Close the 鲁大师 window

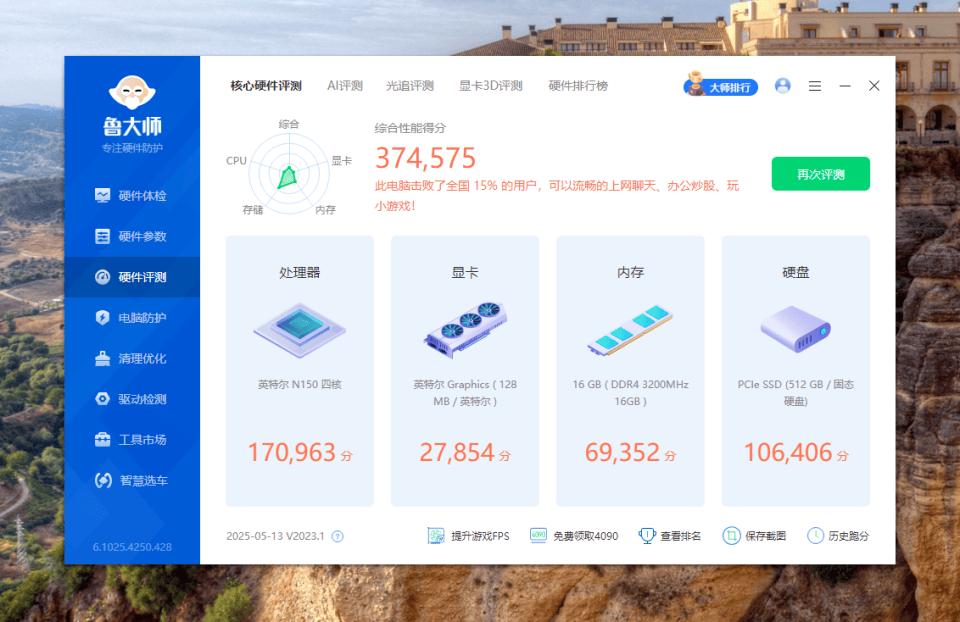874,86
